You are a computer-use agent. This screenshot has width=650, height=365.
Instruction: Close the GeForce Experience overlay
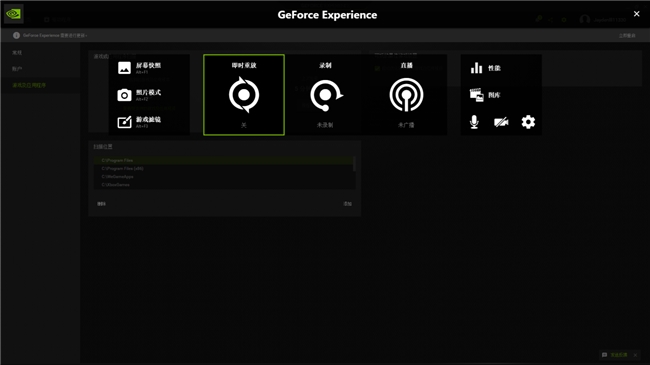click(637, 14)
